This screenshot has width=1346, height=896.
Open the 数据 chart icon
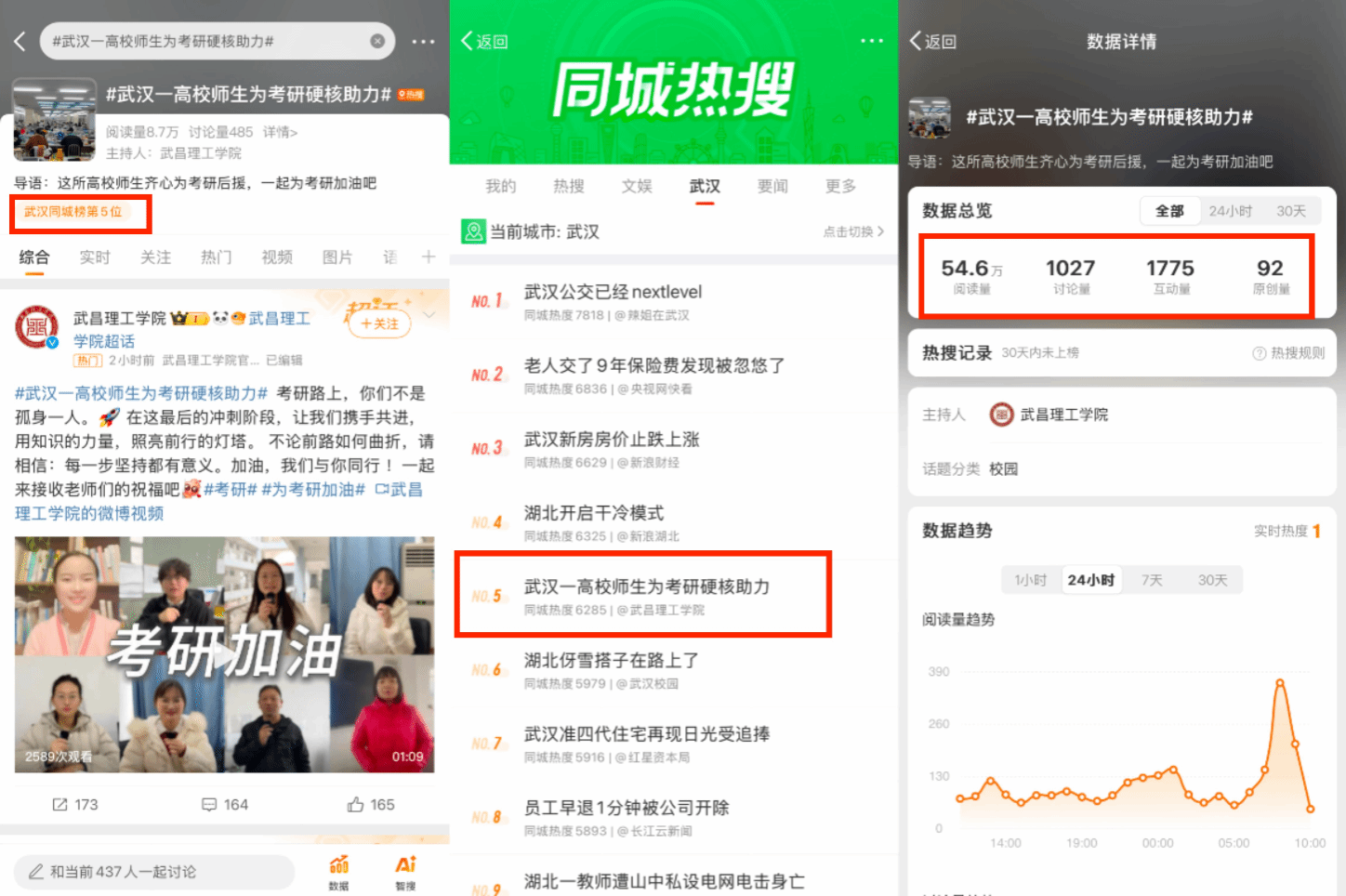339,873
